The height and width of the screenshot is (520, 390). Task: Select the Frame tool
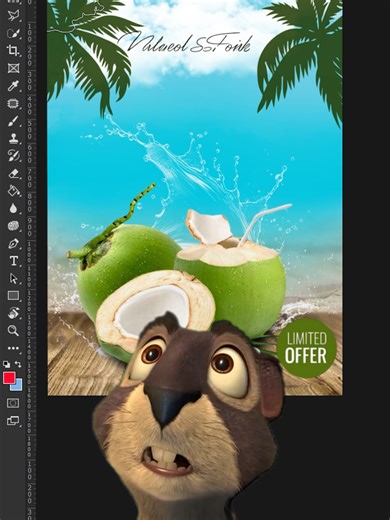(x=13, y=68)
